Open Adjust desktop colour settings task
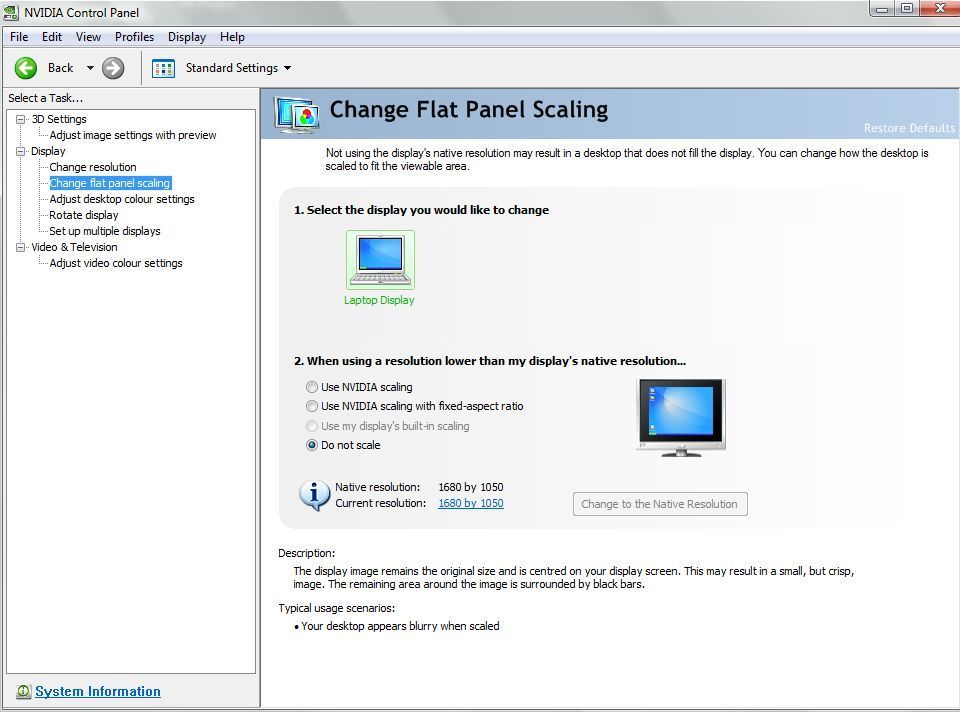The image size is (960, 712). 122,199
